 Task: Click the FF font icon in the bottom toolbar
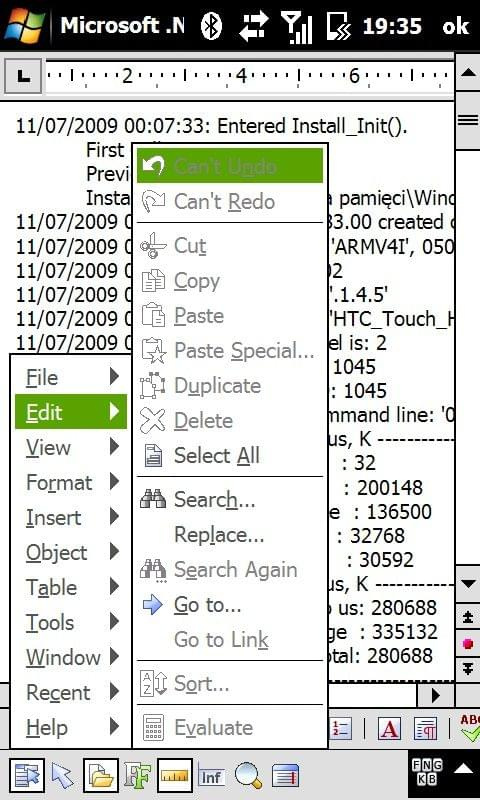click(x=138, y=777)
